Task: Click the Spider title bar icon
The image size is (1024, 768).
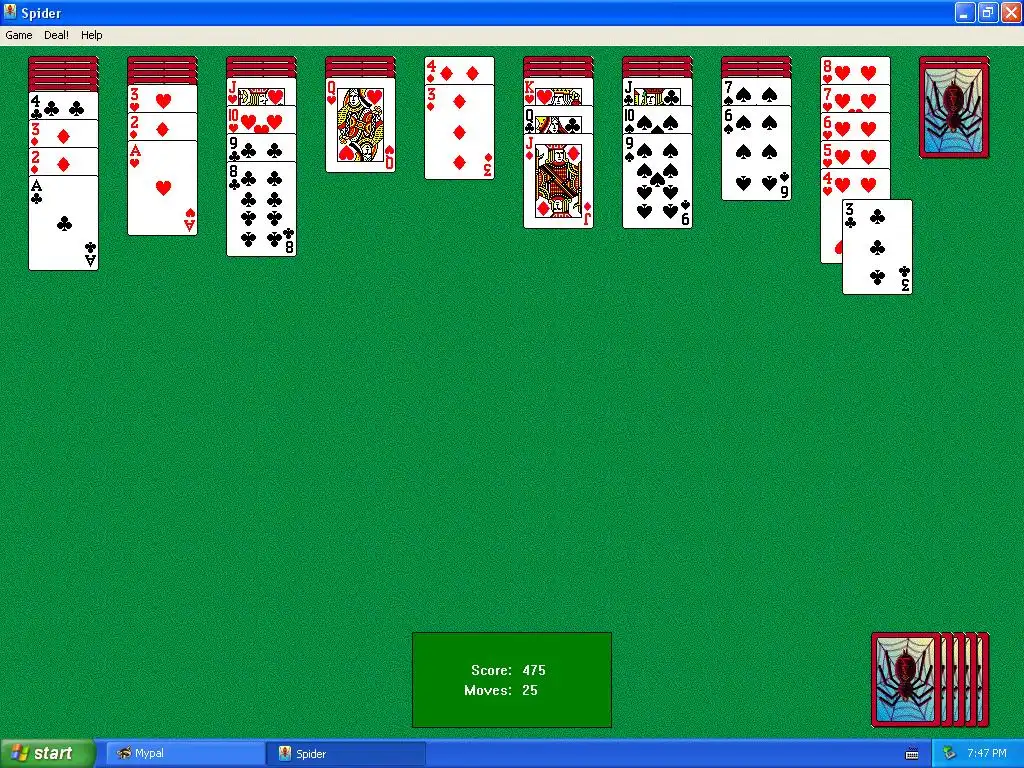Action: pos(10,12)
